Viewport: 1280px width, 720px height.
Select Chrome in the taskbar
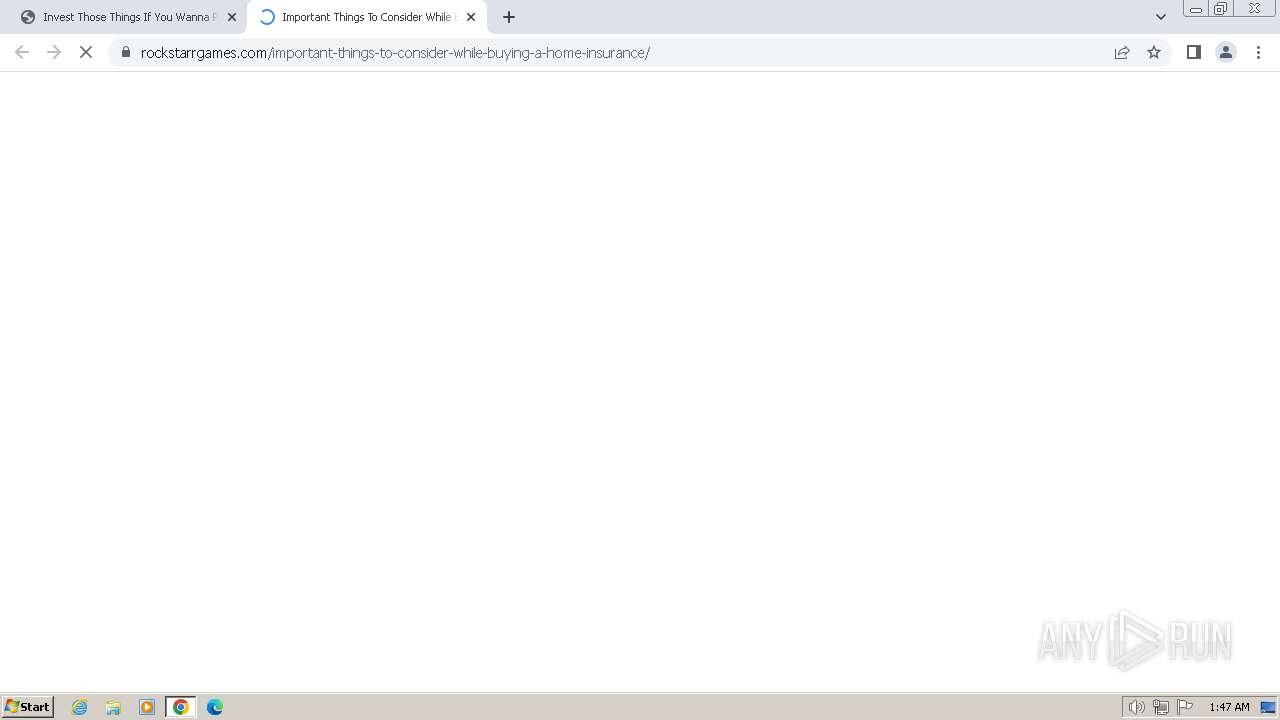coord(181,707)
